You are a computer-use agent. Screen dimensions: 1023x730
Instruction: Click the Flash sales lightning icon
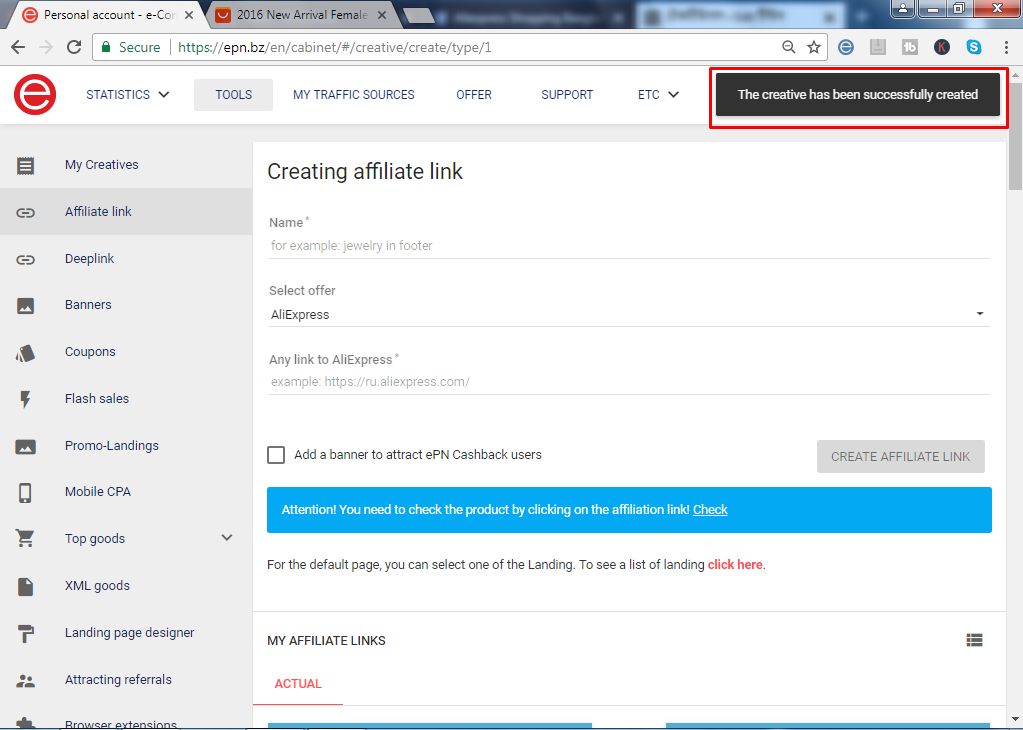(25, 399)
